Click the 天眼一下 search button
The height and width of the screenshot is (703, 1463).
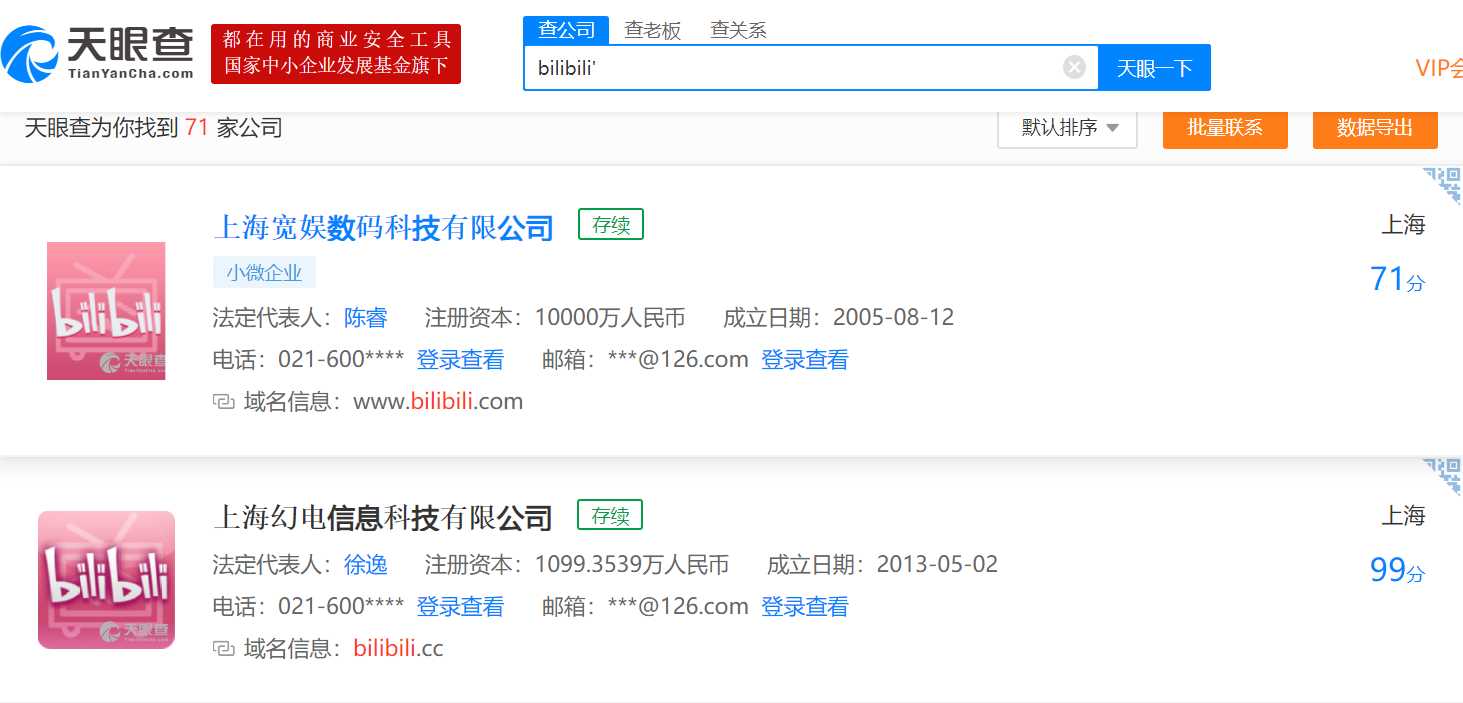click(x=1154, y=68)
